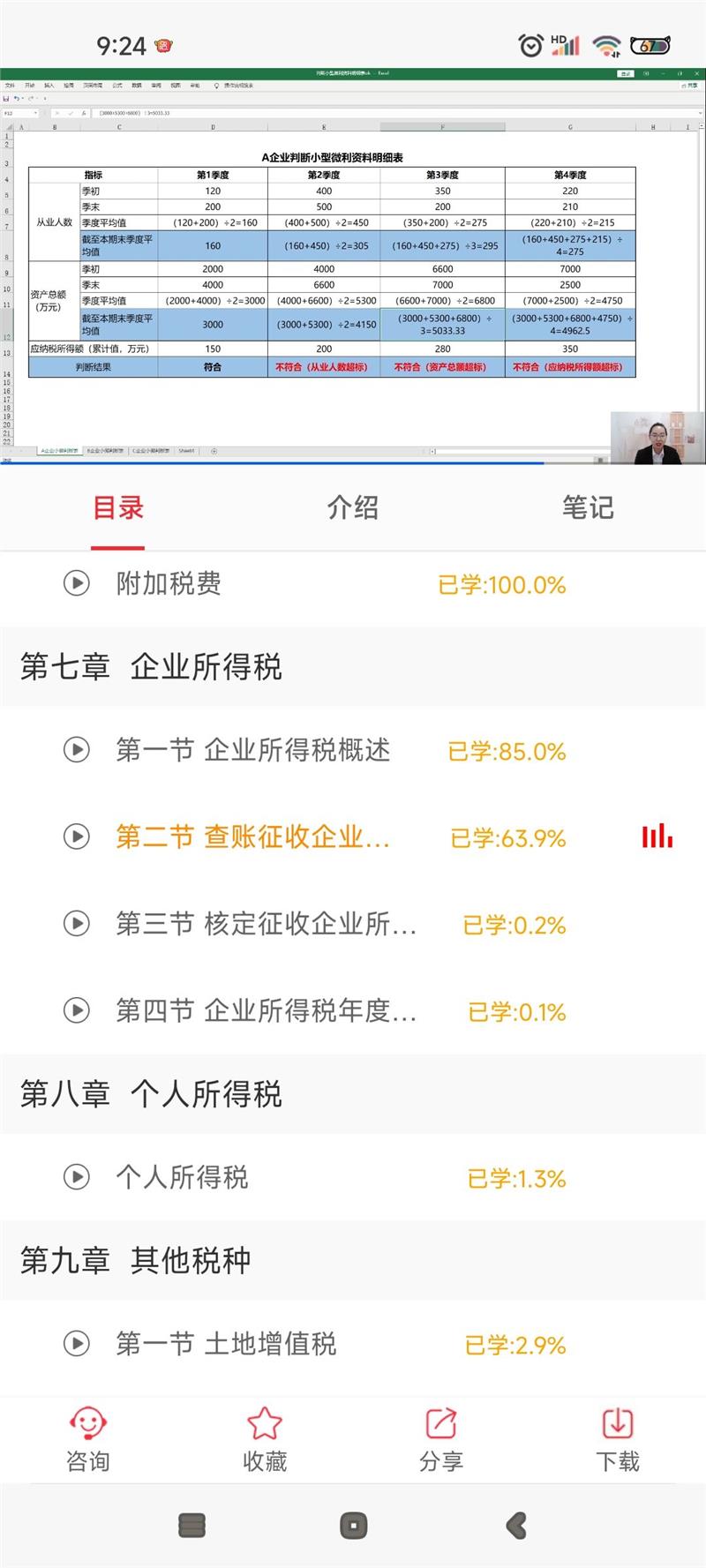Open the 笔记 tab
Image resolution: width=706 pixels, height=1568 pixels.
tap(588, 507)
